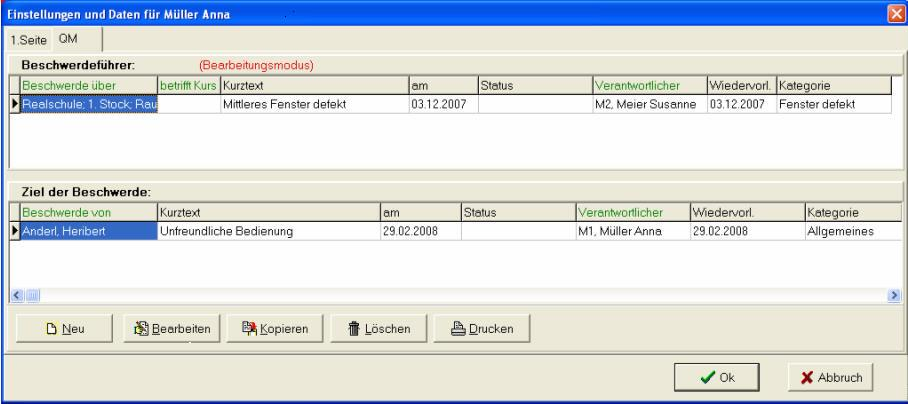908x404 pixels.
Task: Select cell 'Realschule; 1. Stock; Rau'
Action: click(x=89, y=104)
